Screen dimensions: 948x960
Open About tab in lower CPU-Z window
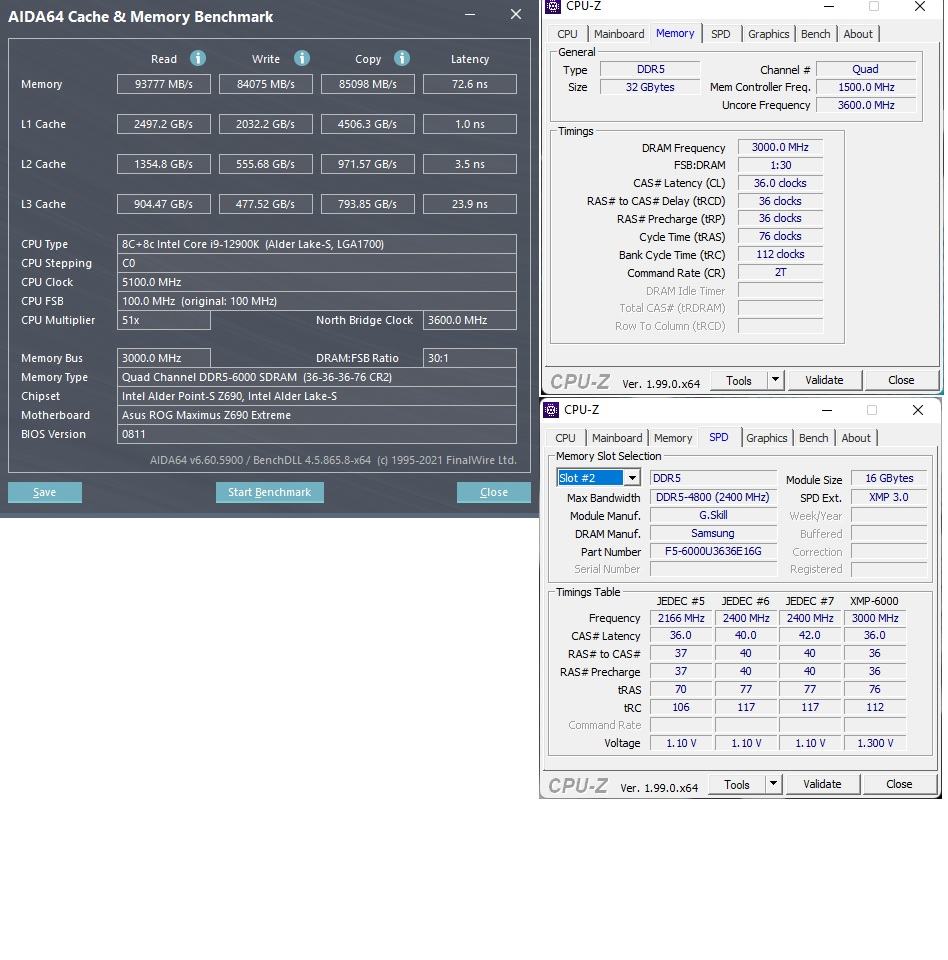point(856,438)
